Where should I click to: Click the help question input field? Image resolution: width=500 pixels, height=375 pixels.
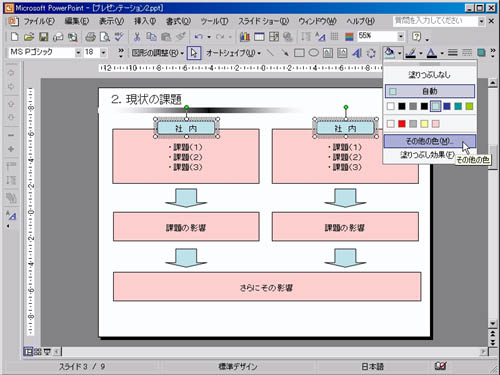[436, 21]
